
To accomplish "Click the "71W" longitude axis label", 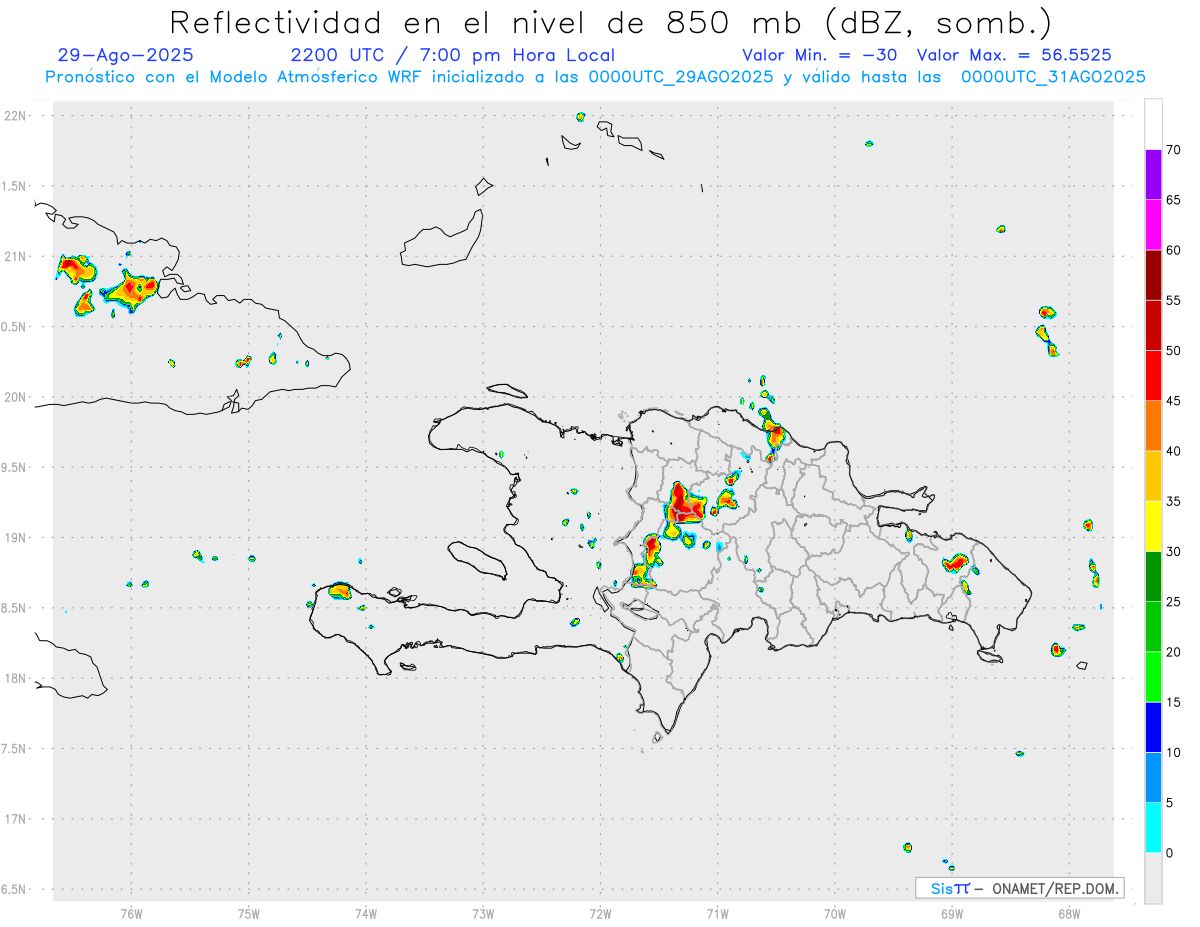I will 717,913.
